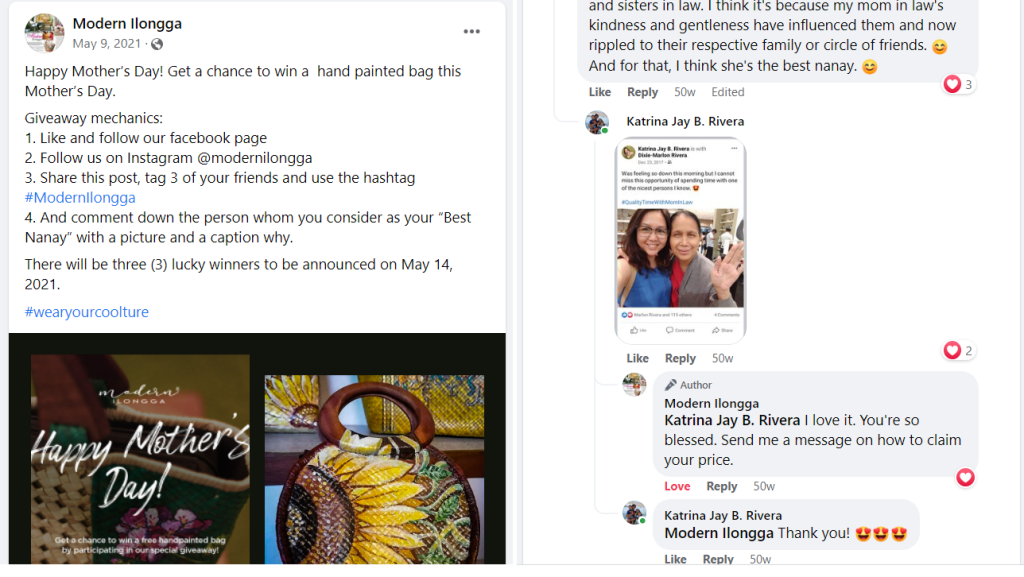Open the screenshot image in Katrina's comment
Viewport: 1024px width, 577px height.
pos(680,240)
